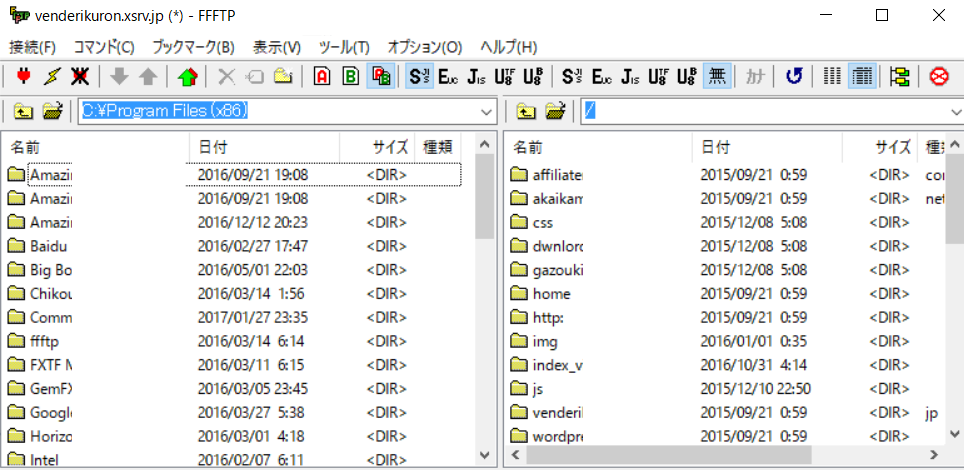Click remote pane horizontal scrollbar right arrow
This screenshot has height=470, width=964.
[934, 455]
